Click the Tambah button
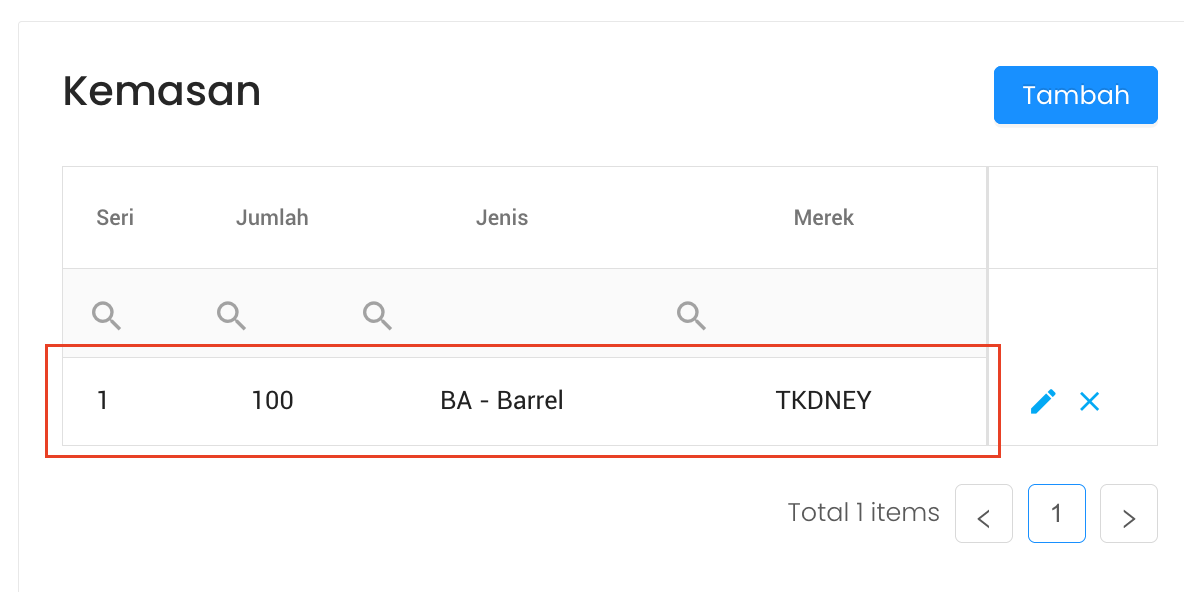1184x592 pixels. tap(1075, 95)
